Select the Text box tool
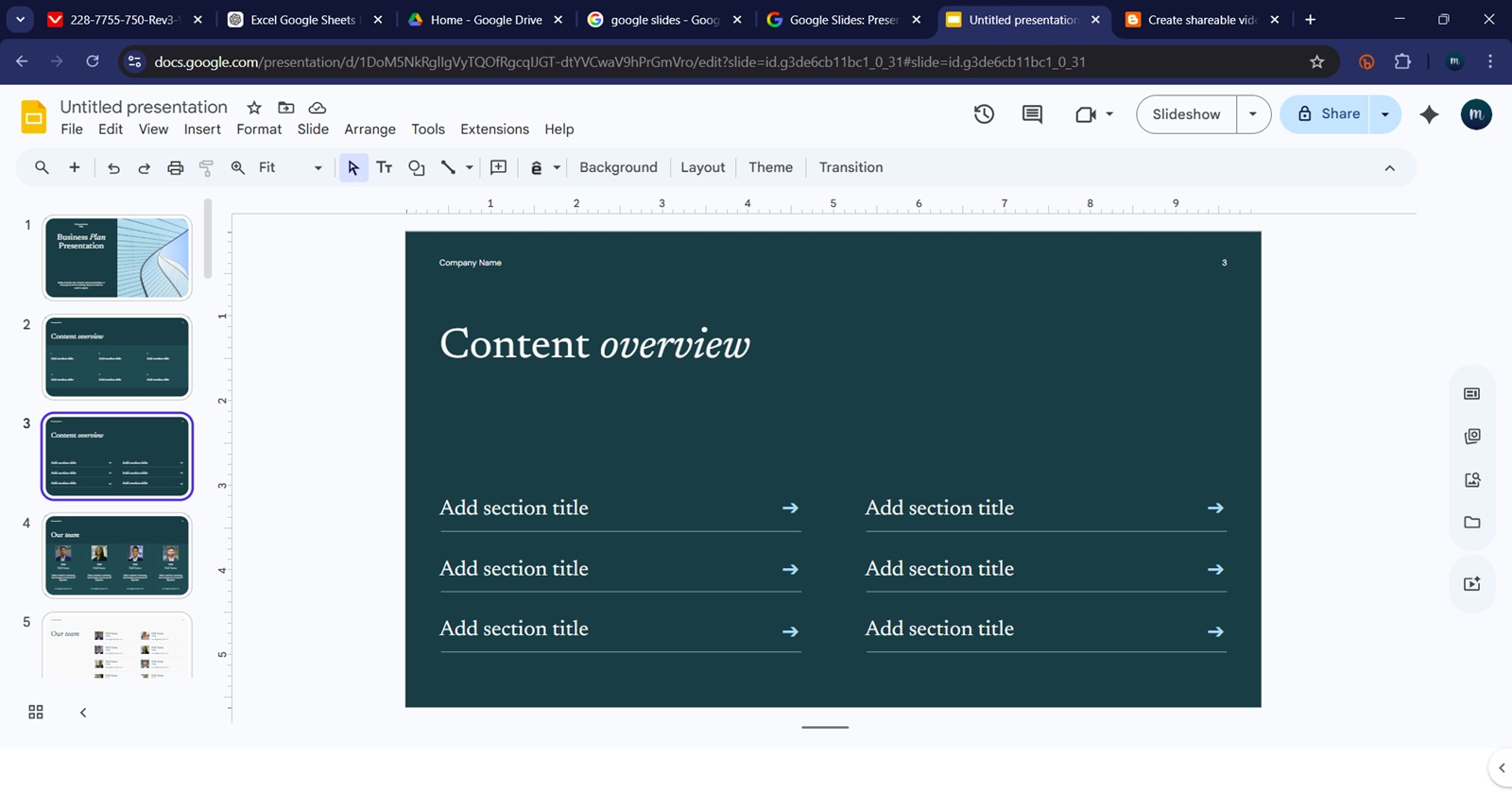This screenshot has height=794, width=1512. point(384,167)
